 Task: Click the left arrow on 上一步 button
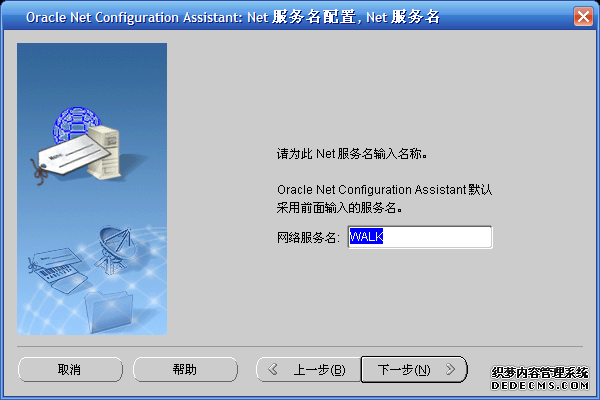tap(273, 369)
